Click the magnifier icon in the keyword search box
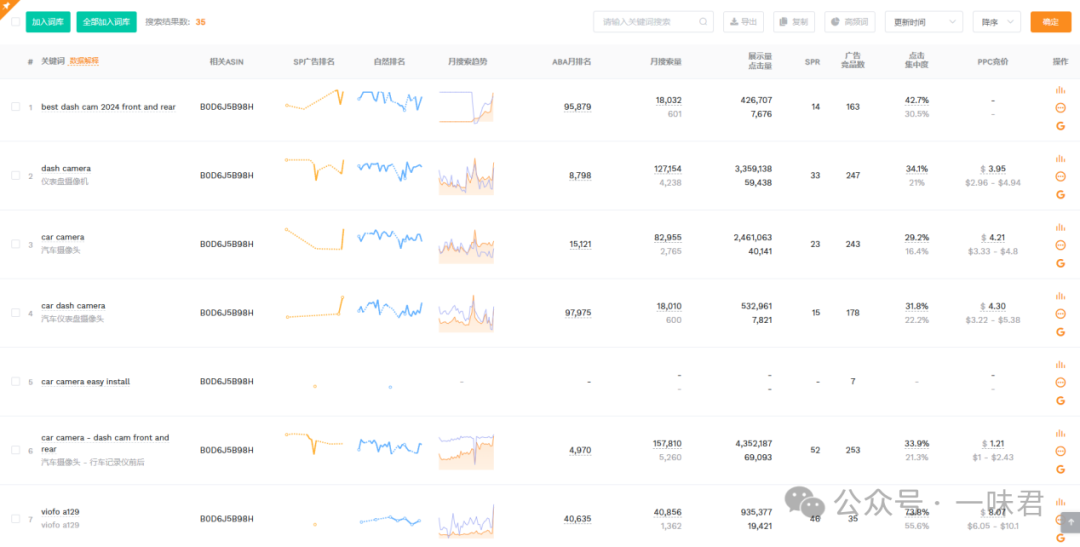 703,21
